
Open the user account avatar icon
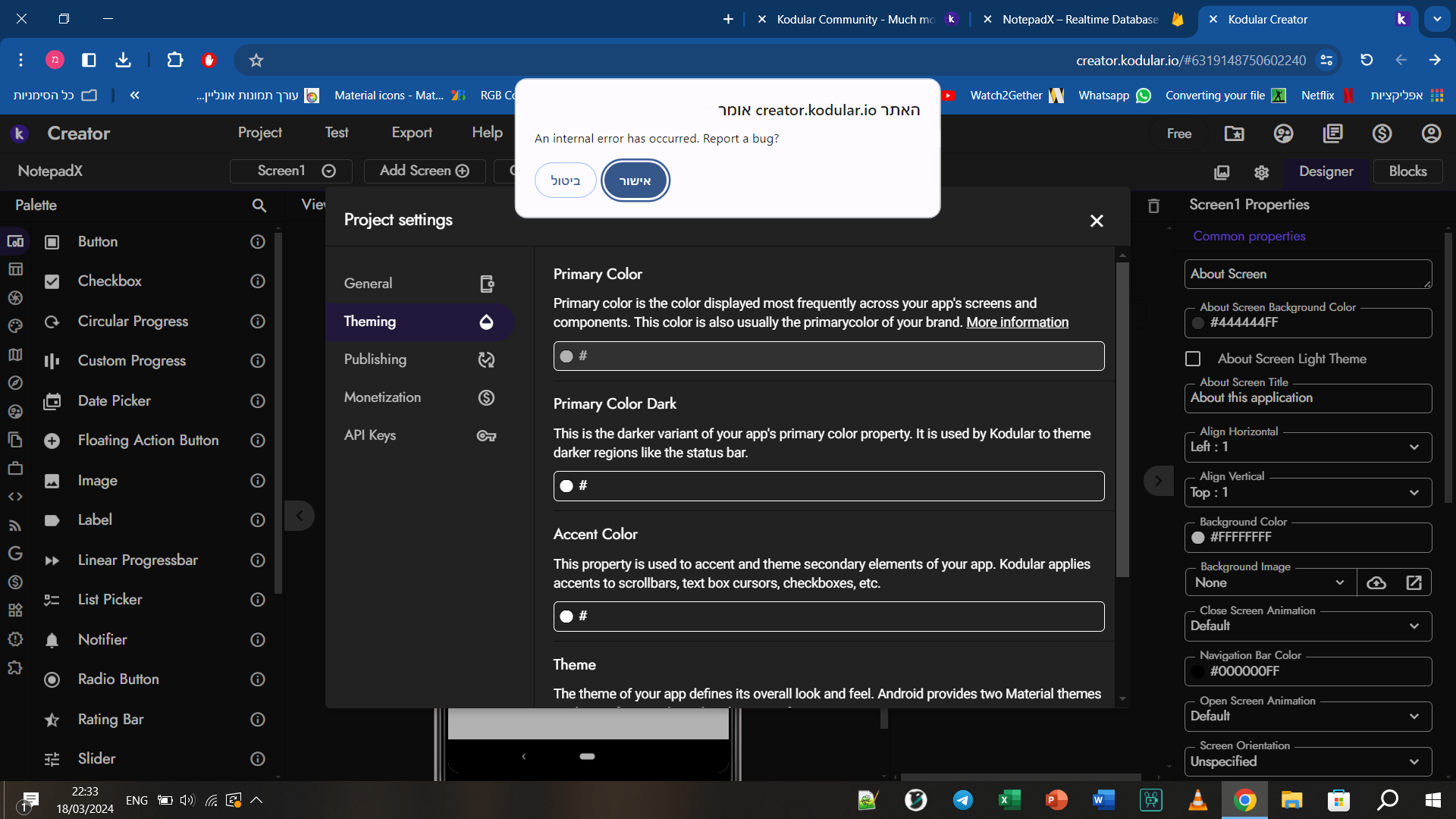pos(1430,133)
